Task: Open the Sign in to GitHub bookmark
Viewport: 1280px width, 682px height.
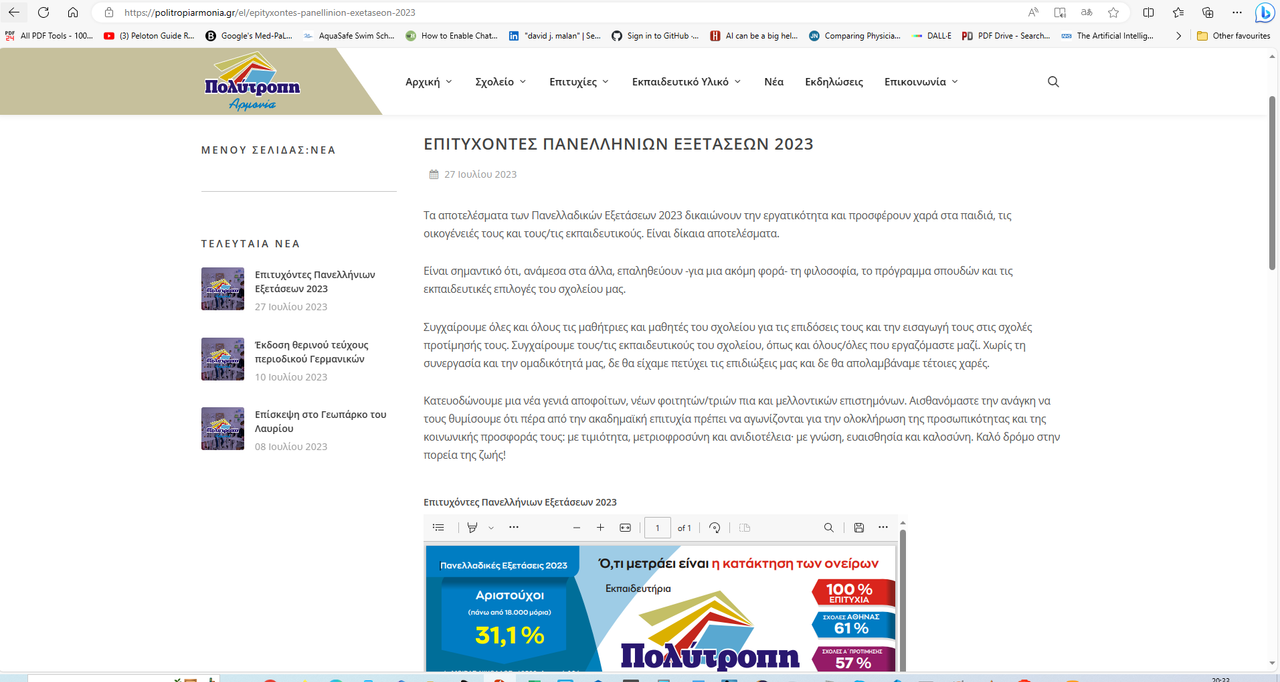Action: click(x=656, y=35)
